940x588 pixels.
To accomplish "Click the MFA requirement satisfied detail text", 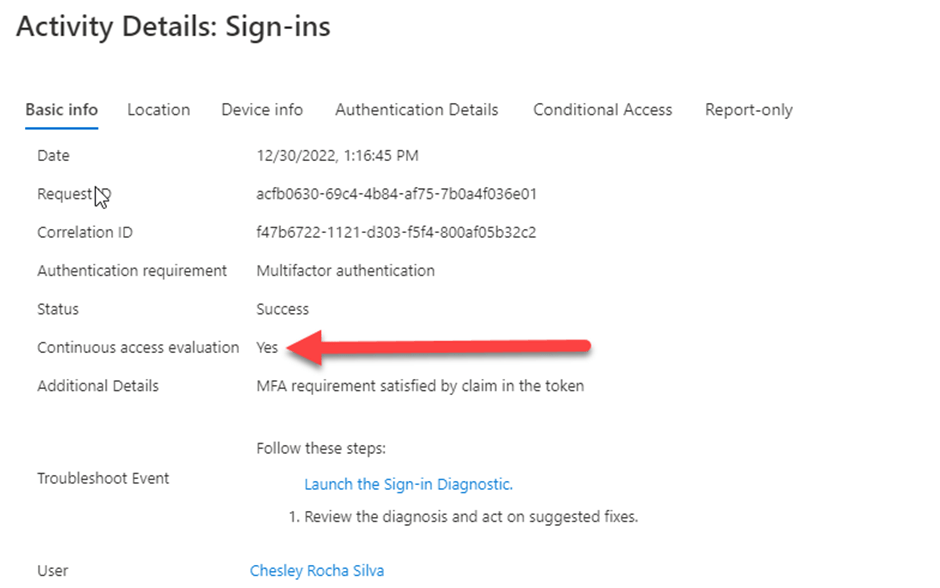I will pyautogui.click(x=420, y=386).
